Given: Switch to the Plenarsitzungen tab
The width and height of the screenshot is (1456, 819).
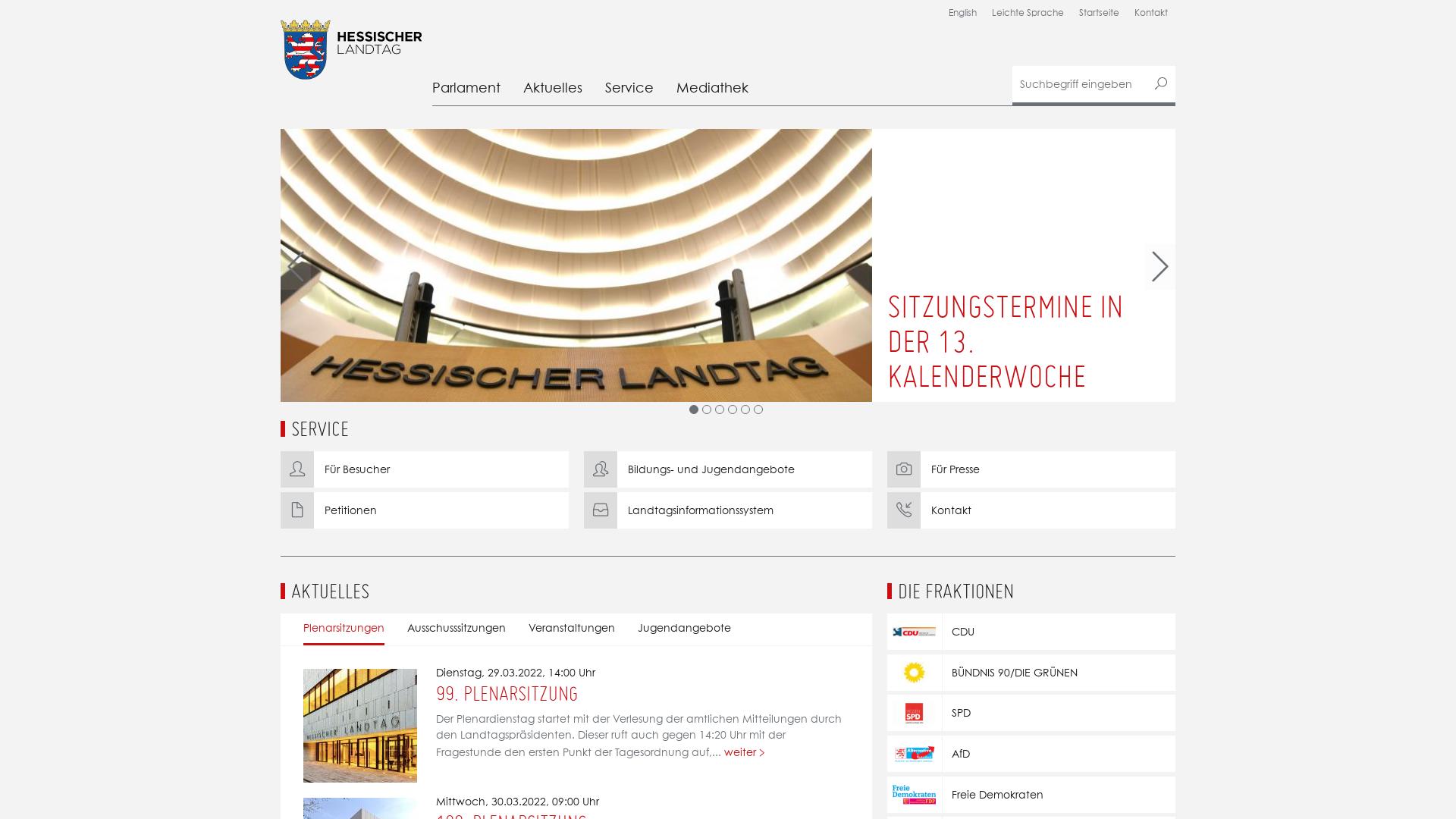Looking at the screenshot, I should pyautogui.click(x=344, y=628).
